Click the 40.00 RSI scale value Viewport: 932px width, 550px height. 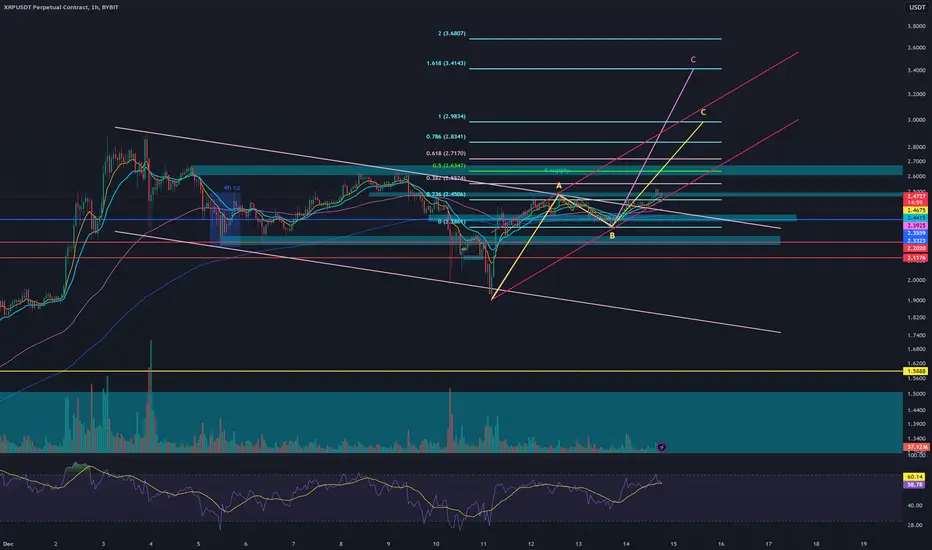click(x=916, y=505)
